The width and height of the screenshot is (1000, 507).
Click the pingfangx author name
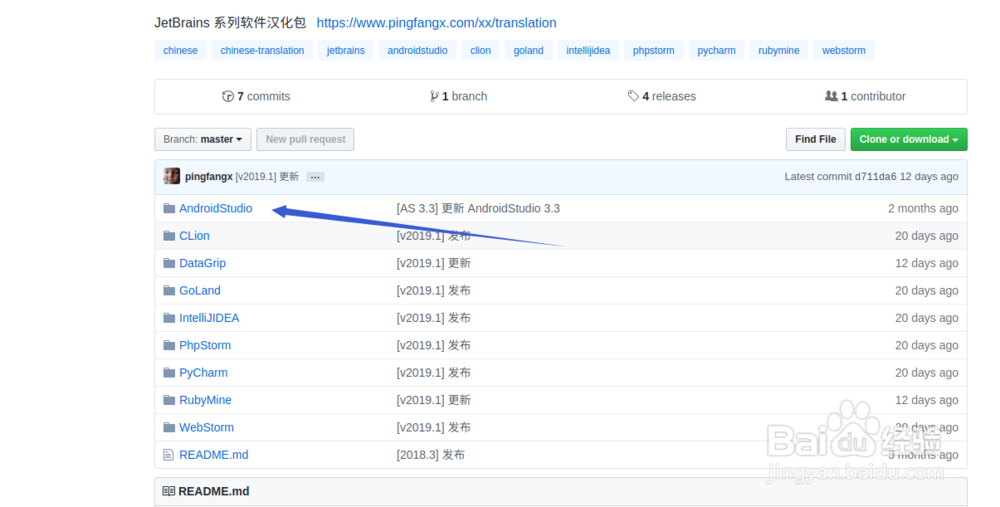(x=209, y=177)
